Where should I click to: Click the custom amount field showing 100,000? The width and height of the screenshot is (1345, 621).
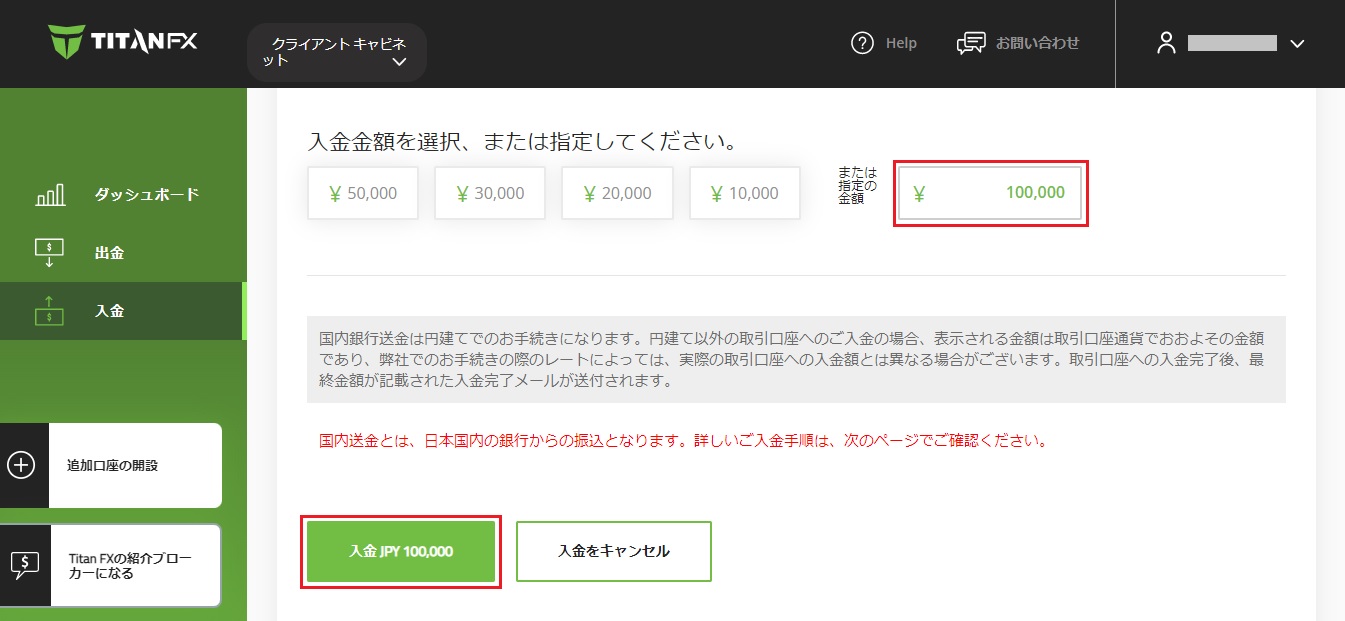click(x=990, y=193)
